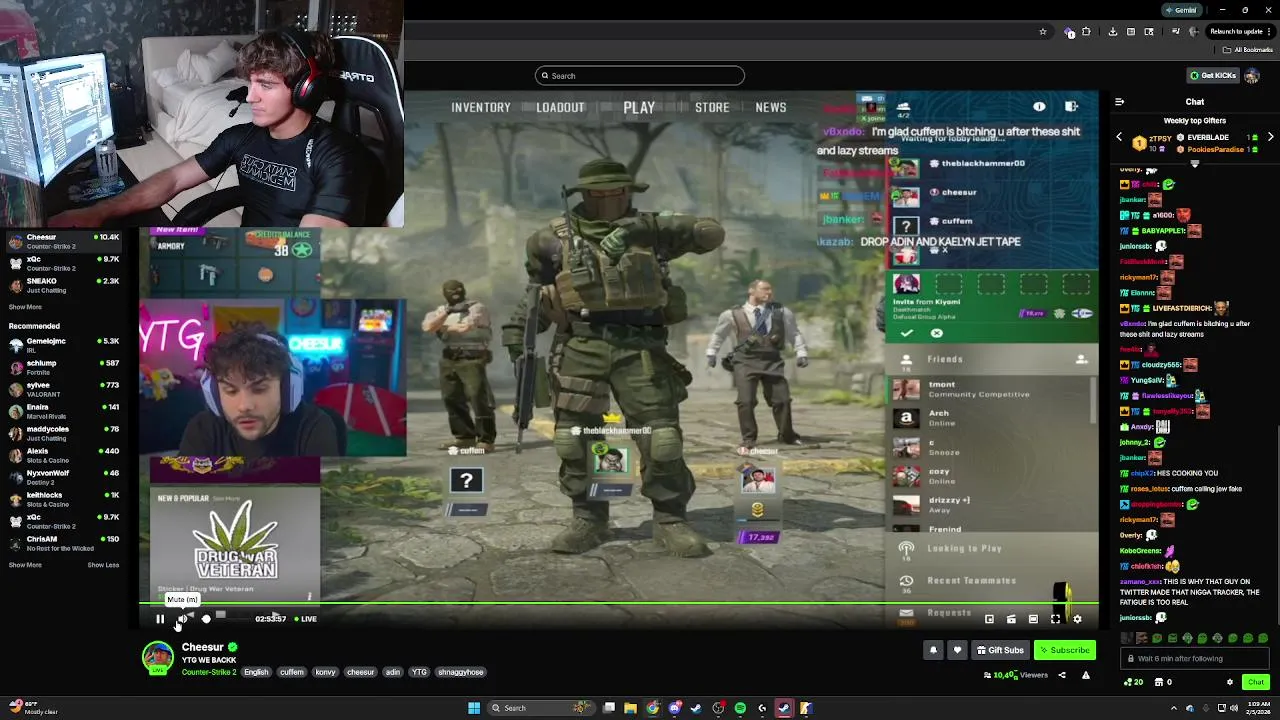Open Cheesur's channel avatar
Viewport: 1280px width, 720px height.
[x=157, y=657]
